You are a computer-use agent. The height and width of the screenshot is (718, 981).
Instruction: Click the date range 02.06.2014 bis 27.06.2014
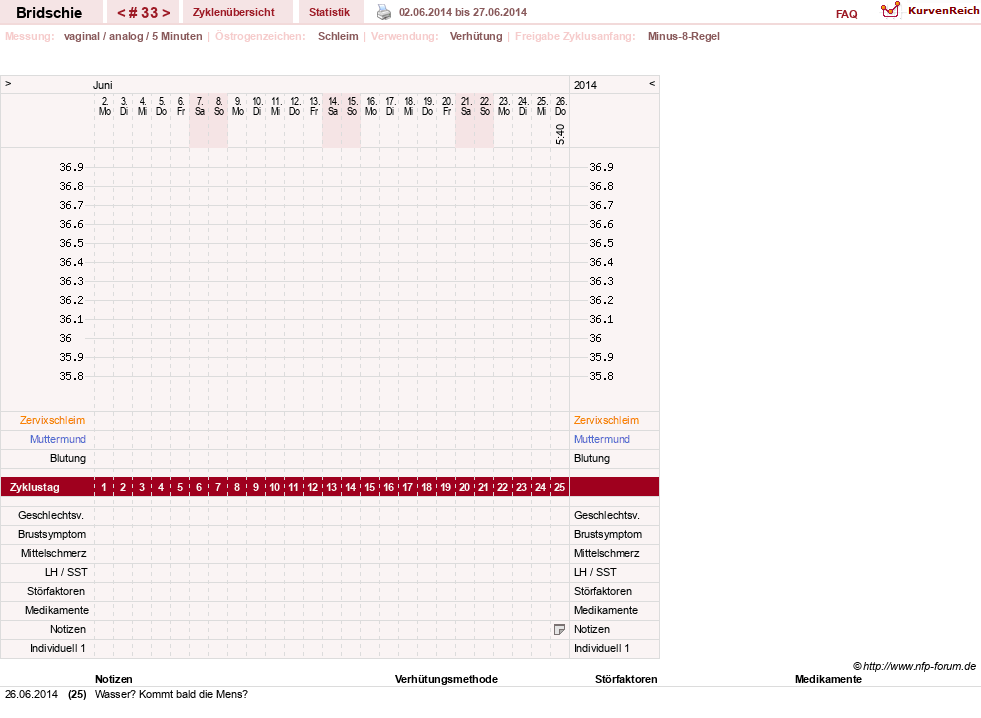pyautogui.click(x=463, y=12)
